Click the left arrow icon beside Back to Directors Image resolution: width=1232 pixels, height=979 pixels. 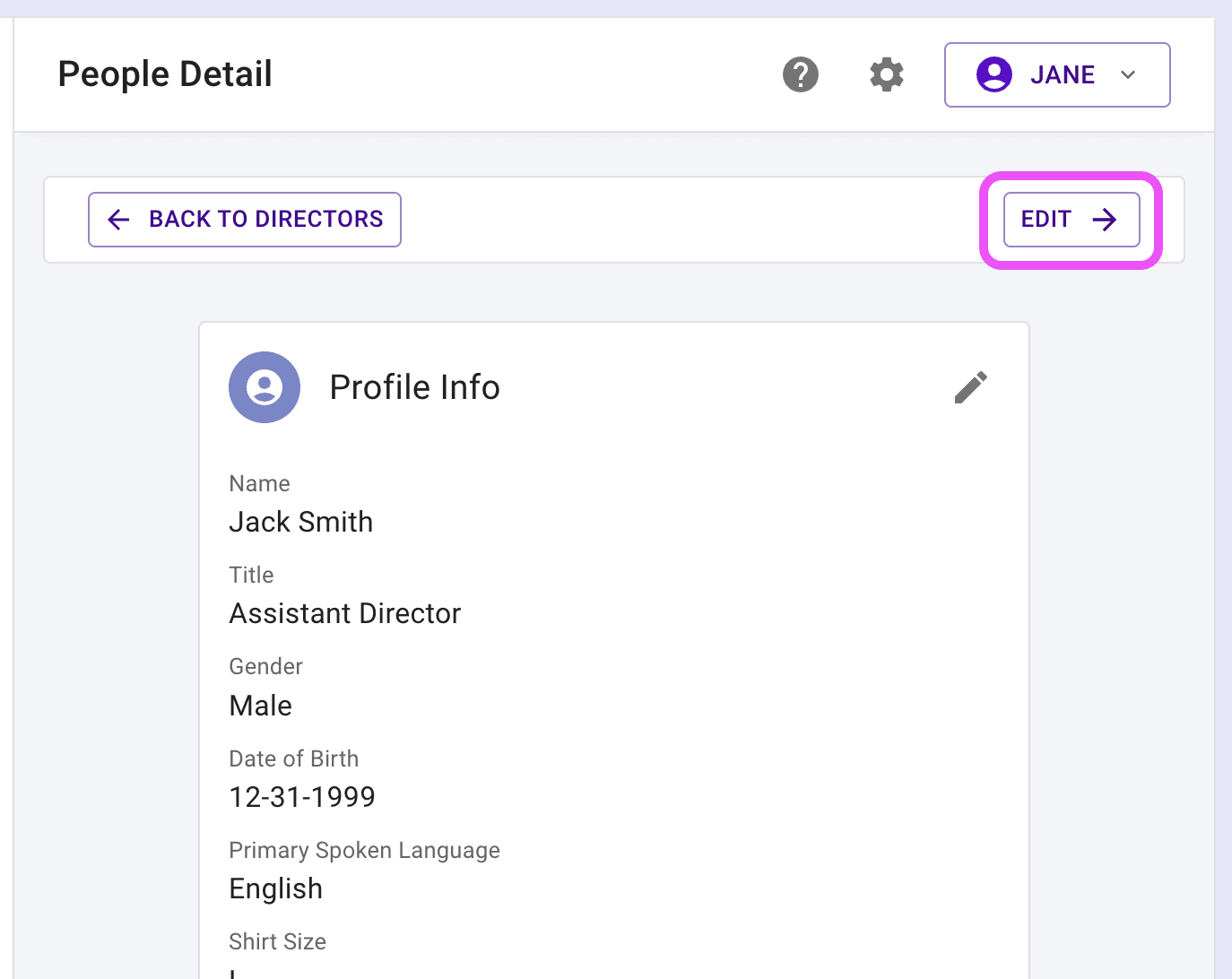[119, 220]
